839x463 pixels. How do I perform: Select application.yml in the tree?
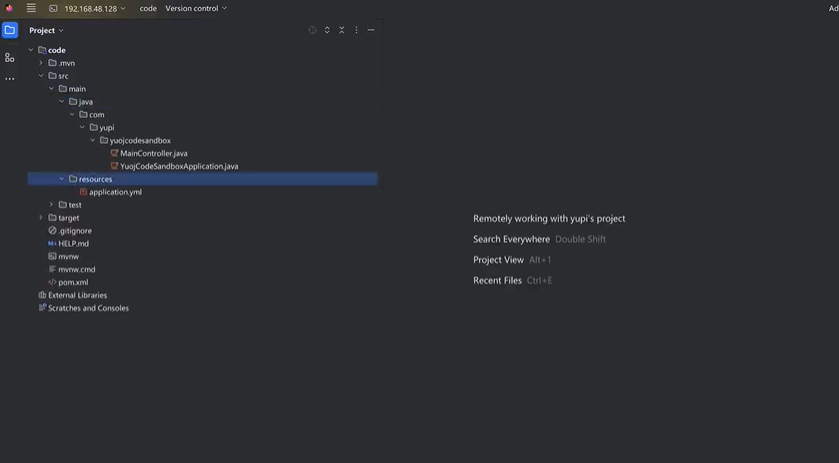116,192
